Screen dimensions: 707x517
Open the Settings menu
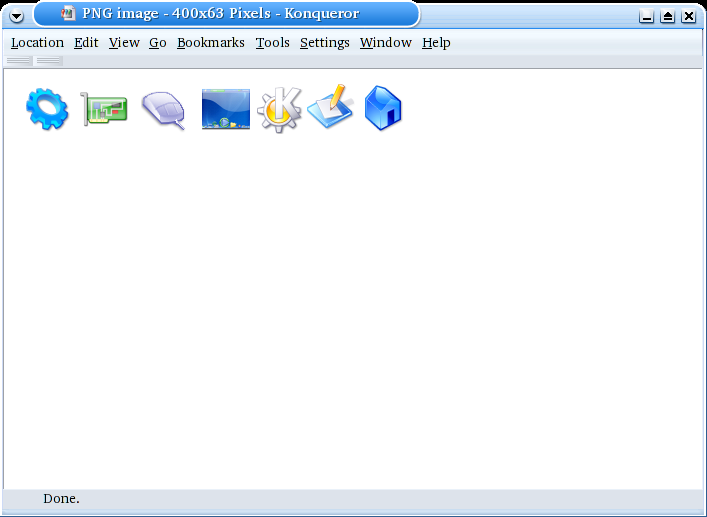pyautogui.click(x=325, y=43)
